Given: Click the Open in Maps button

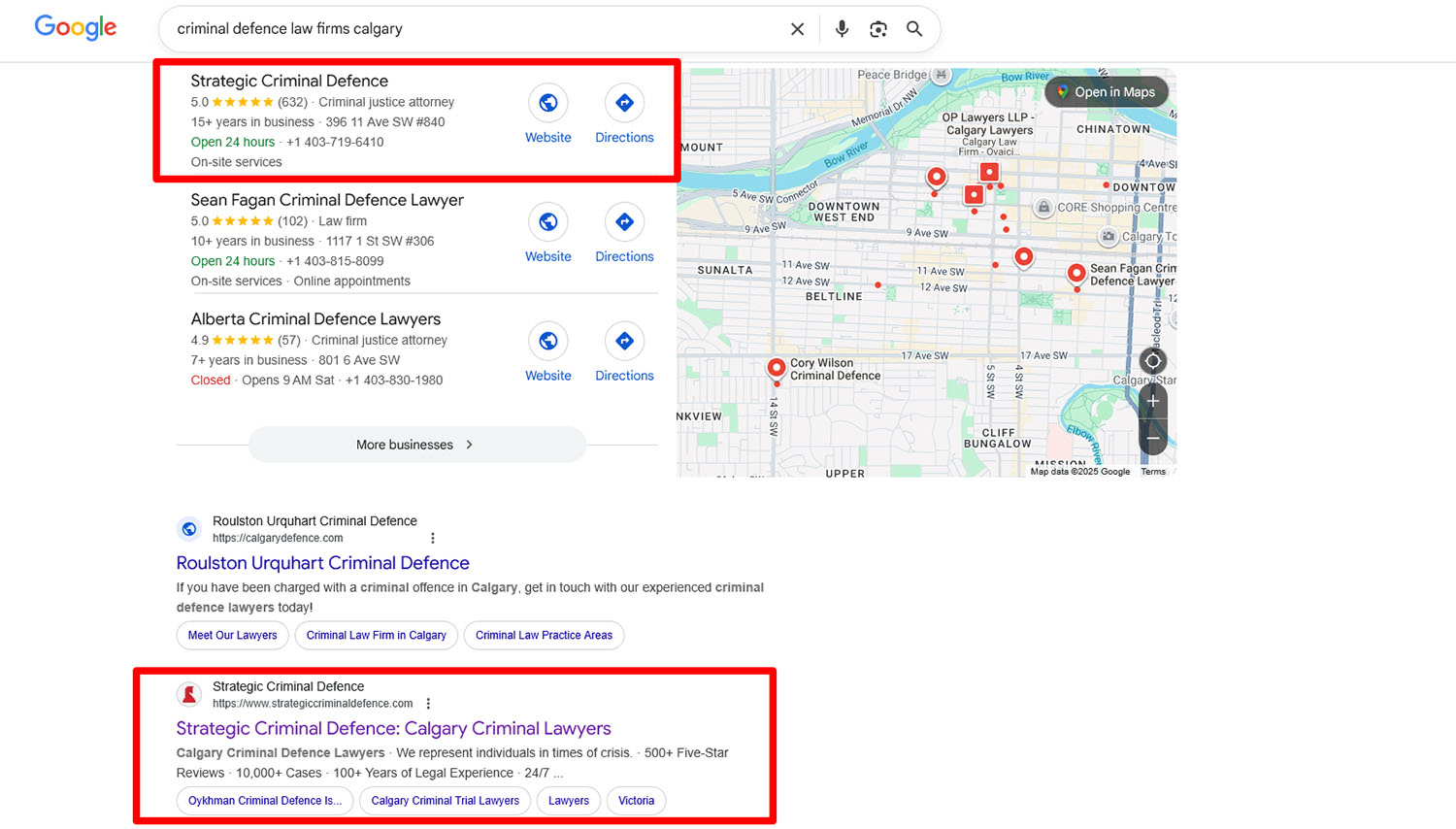Looking at the screenshot, I should (1106, 91).
